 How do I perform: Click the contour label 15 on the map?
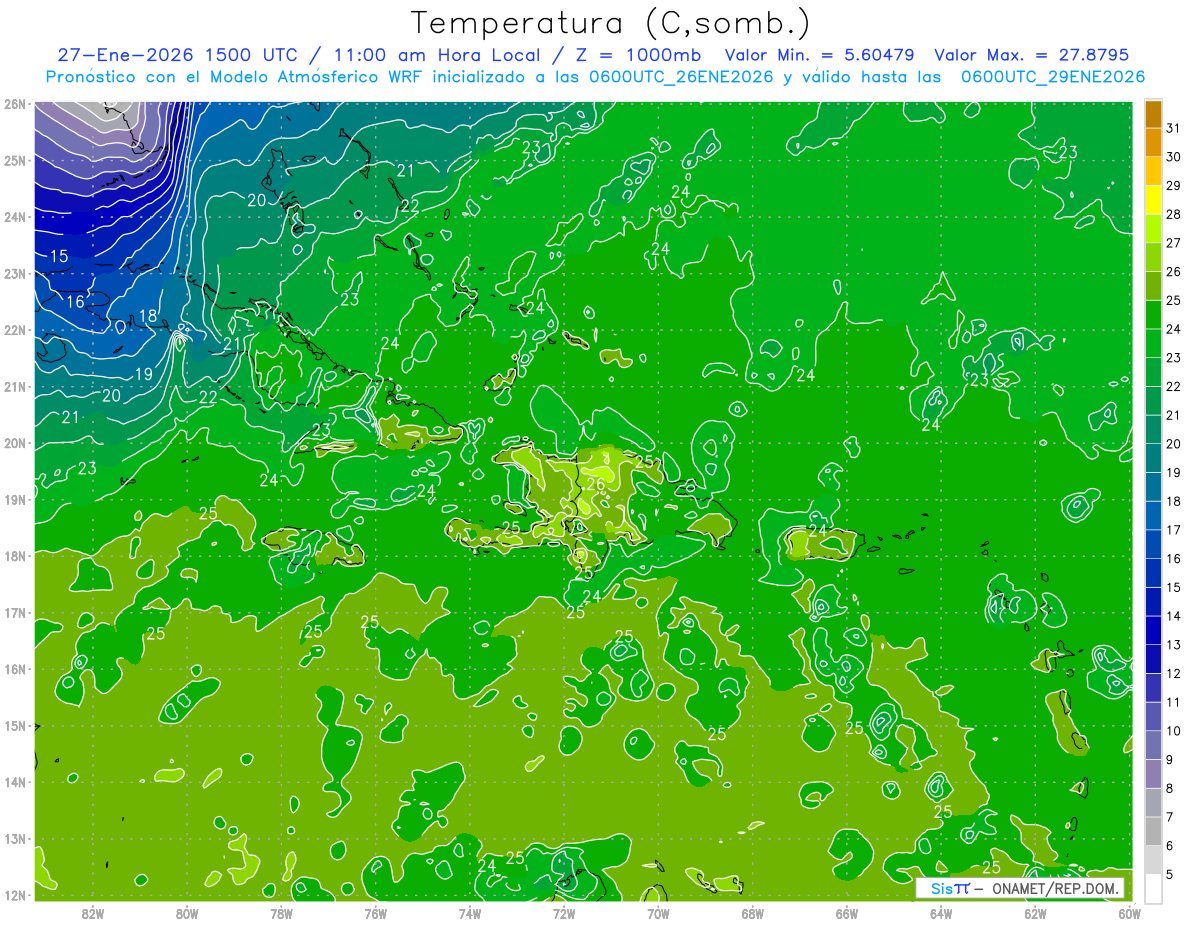(59, 257)
